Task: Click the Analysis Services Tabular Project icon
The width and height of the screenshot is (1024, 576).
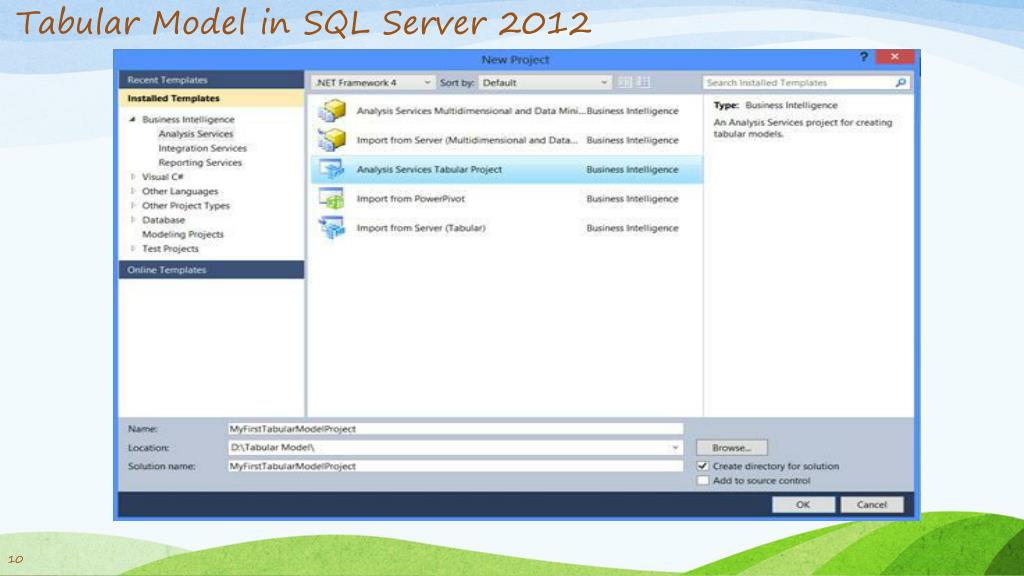Action: pos(332,169)
